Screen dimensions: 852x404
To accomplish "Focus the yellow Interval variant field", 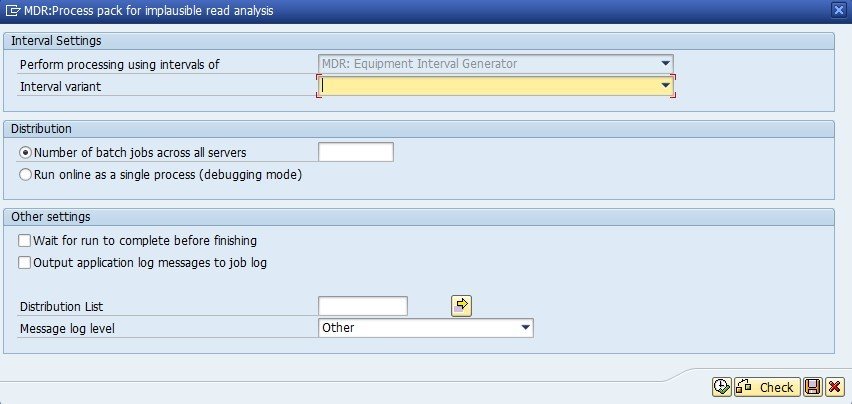I will (490, 86).
